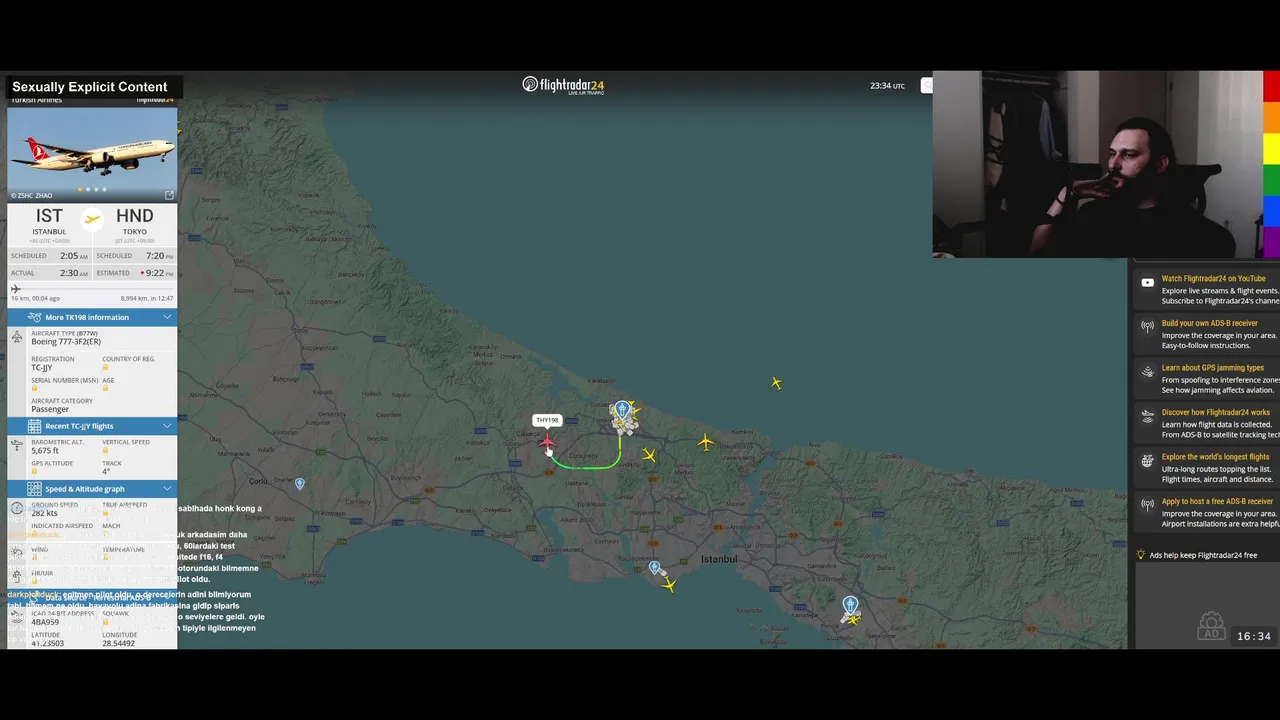1280x720 pixels.
Task: Click the locked Vertical Speed padlock
Action: coord(105,451)
